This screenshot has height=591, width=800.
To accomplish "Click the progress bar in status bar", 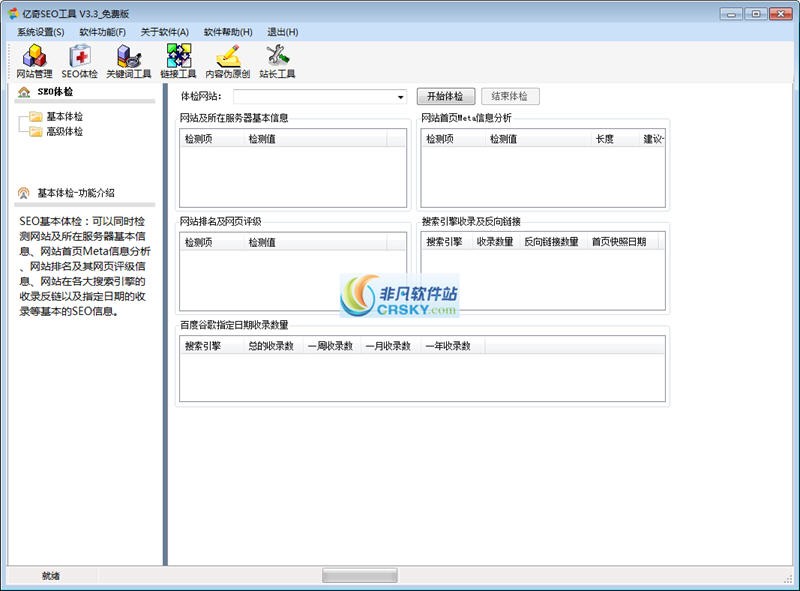I will (x=360, y=576).
